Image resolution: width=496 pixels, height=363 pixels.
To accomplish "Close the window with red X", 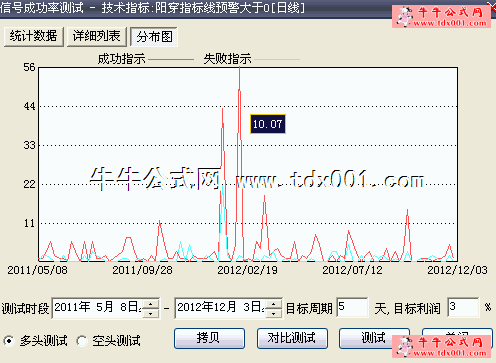I will coord(493,7).
